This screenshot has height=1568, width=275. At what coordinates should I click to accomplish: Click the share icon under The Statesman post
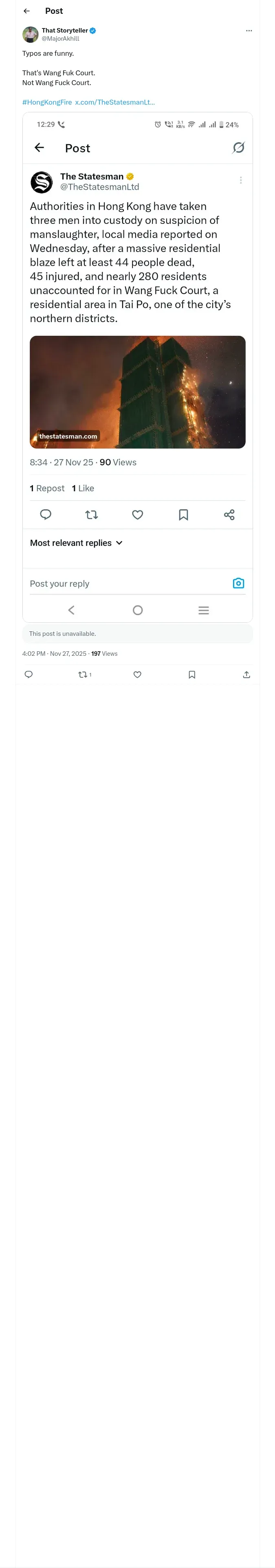coord(229,515)
